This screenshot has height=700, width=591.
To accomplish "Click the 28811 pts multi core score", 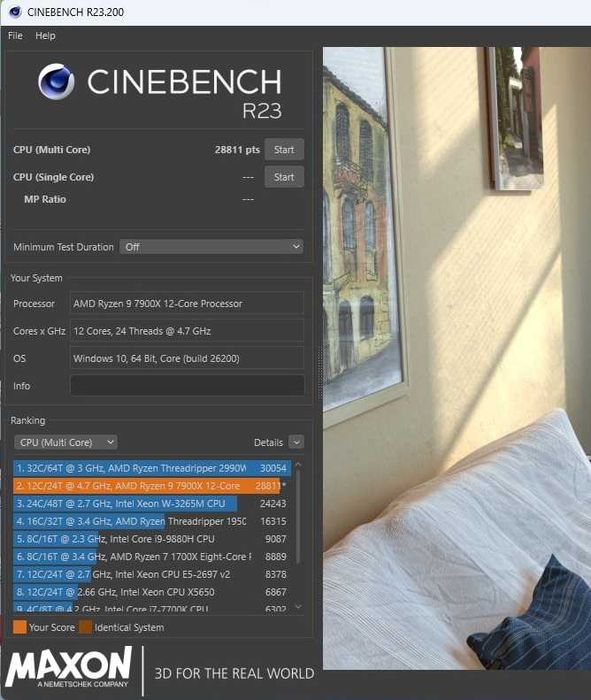I will (237, 150).
